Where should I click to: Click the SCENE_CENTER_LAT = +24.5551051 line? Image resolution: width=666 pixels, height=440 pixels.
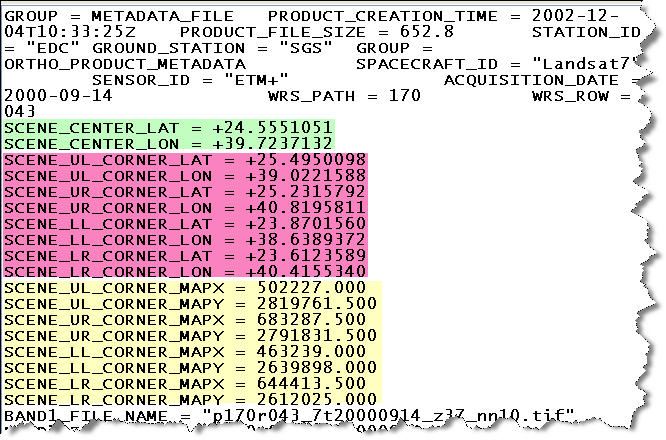[x=168, y=128]
